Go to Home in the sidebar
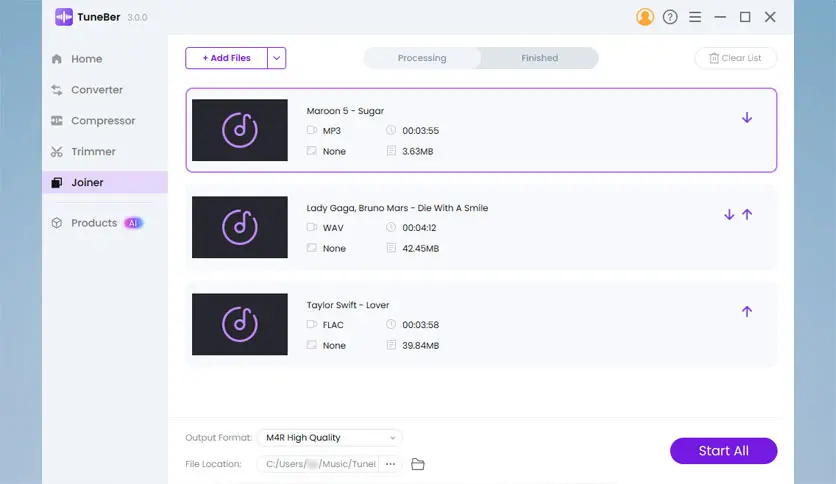This screenshot has width=836, height=484. (104, 59)
